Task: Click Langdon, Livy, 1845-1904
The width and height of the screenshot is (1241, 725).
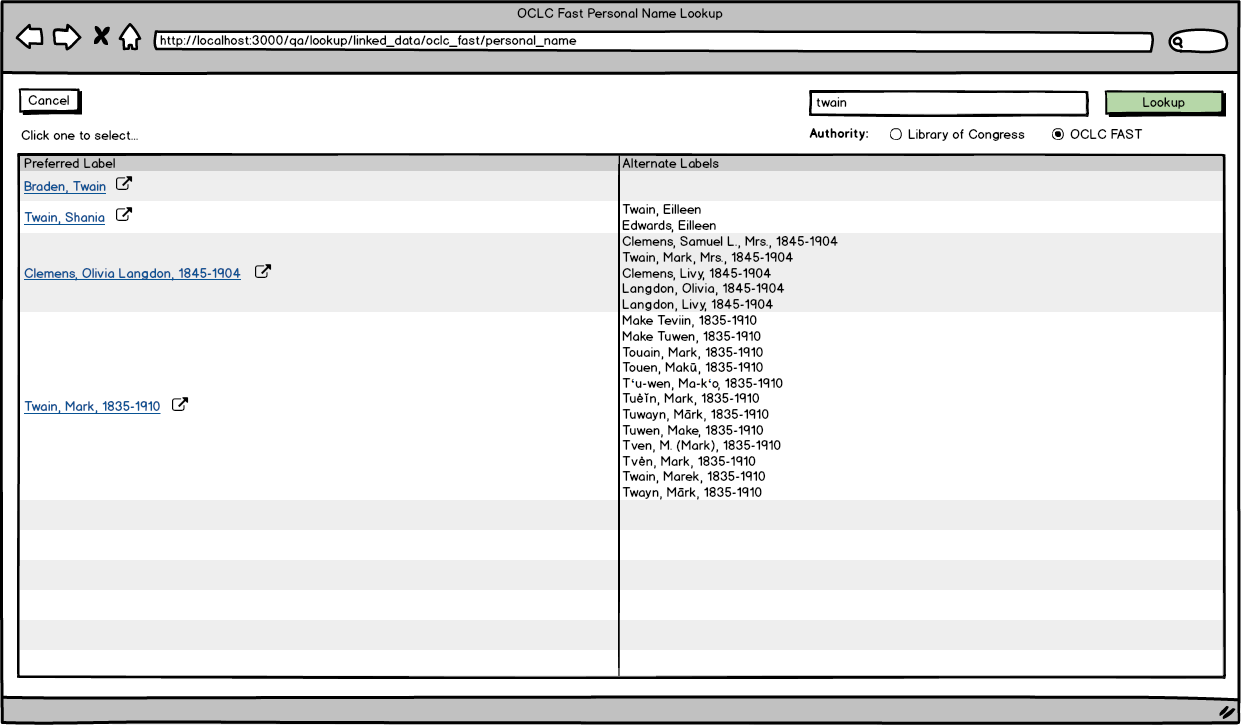Action: click(697, 304)
